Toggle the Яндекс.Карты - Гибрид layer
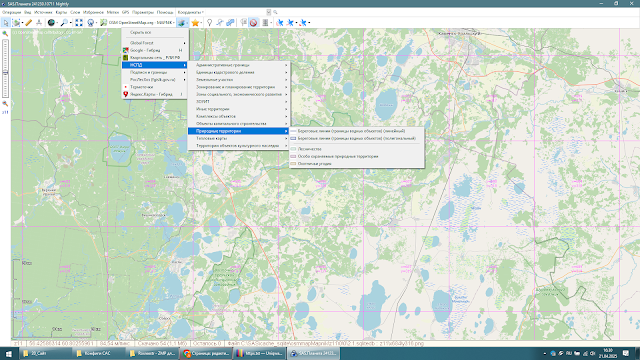 [155, 94]
